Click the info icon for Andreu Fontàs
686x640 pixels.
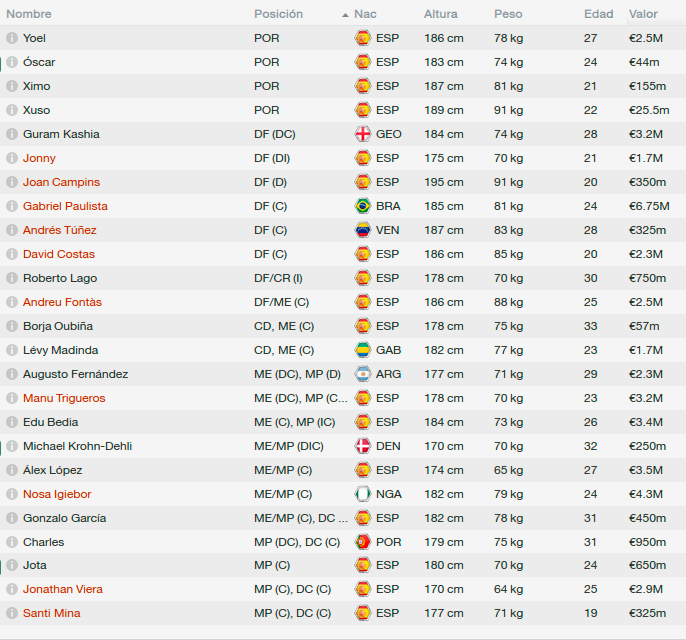[x=12, y=302]
